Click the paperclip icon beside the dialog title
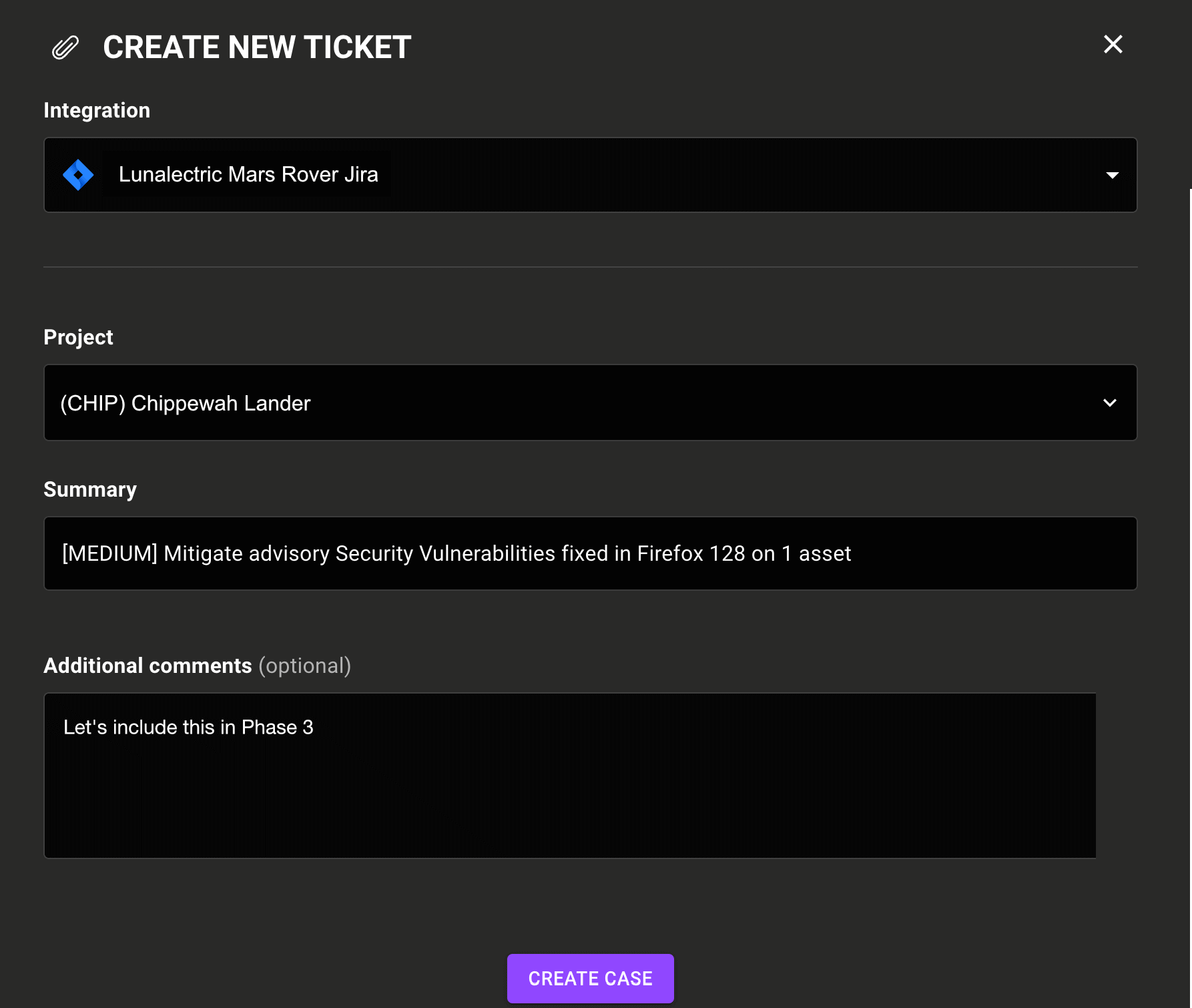1192x1008 pixels. pos(64,47)
